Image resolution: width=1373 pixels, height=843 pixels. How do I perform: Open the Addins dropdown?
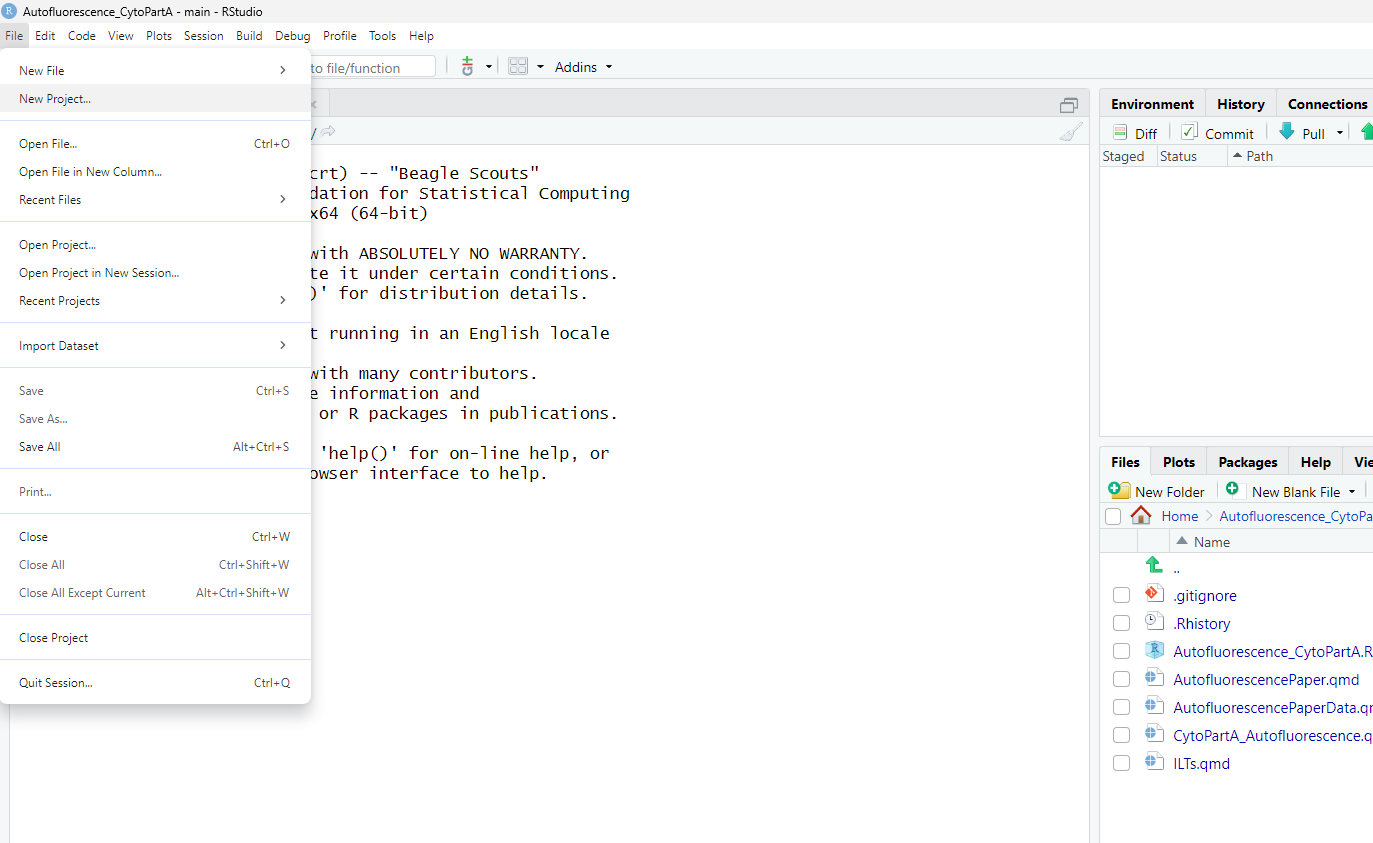(x=583, y=67)
